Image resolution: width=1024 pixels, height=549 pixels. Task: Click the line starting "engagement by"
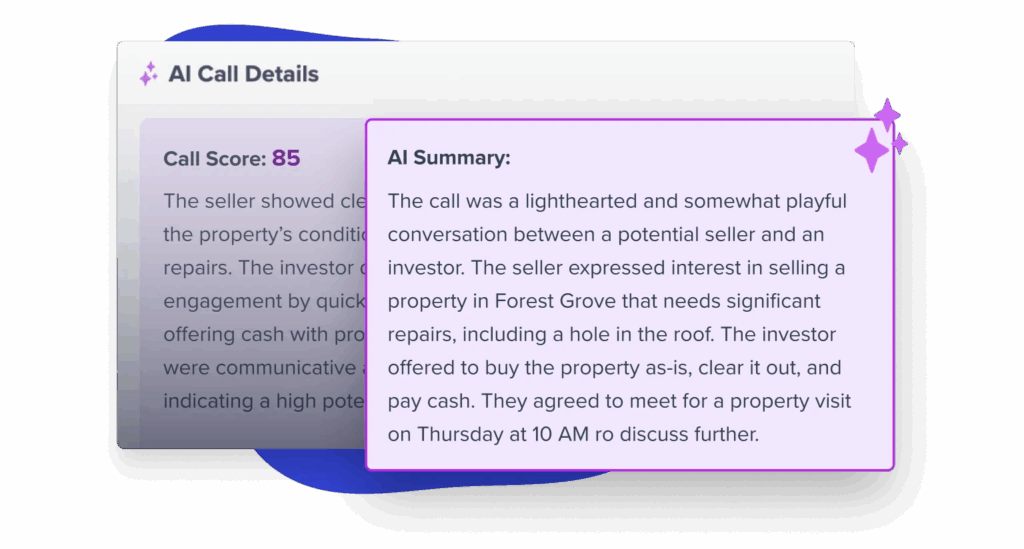(x=262, y=301)
